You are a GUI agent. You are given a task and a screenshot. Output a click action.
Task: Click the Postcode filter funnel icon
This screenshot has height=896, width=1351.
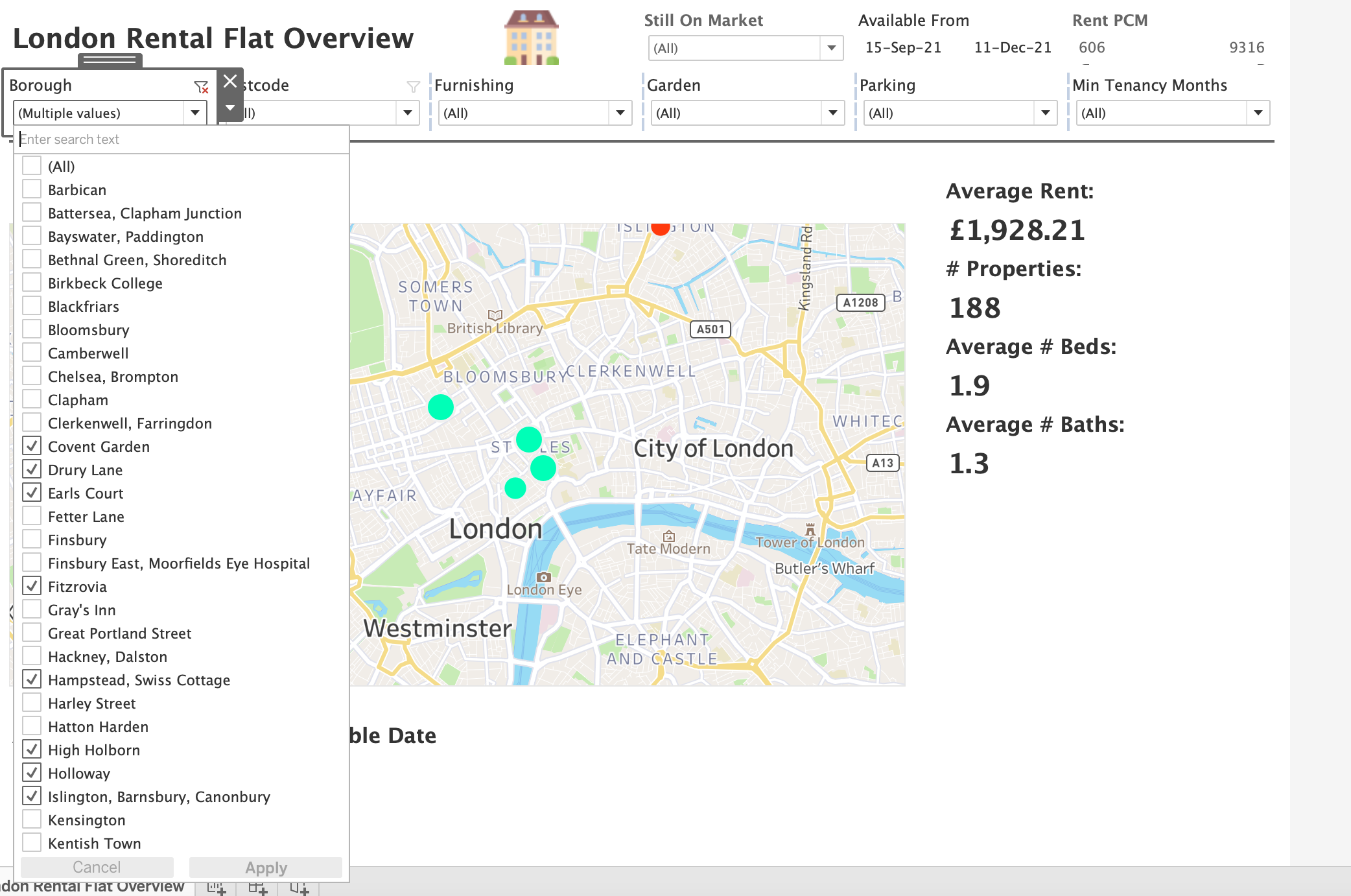(413, 86)
